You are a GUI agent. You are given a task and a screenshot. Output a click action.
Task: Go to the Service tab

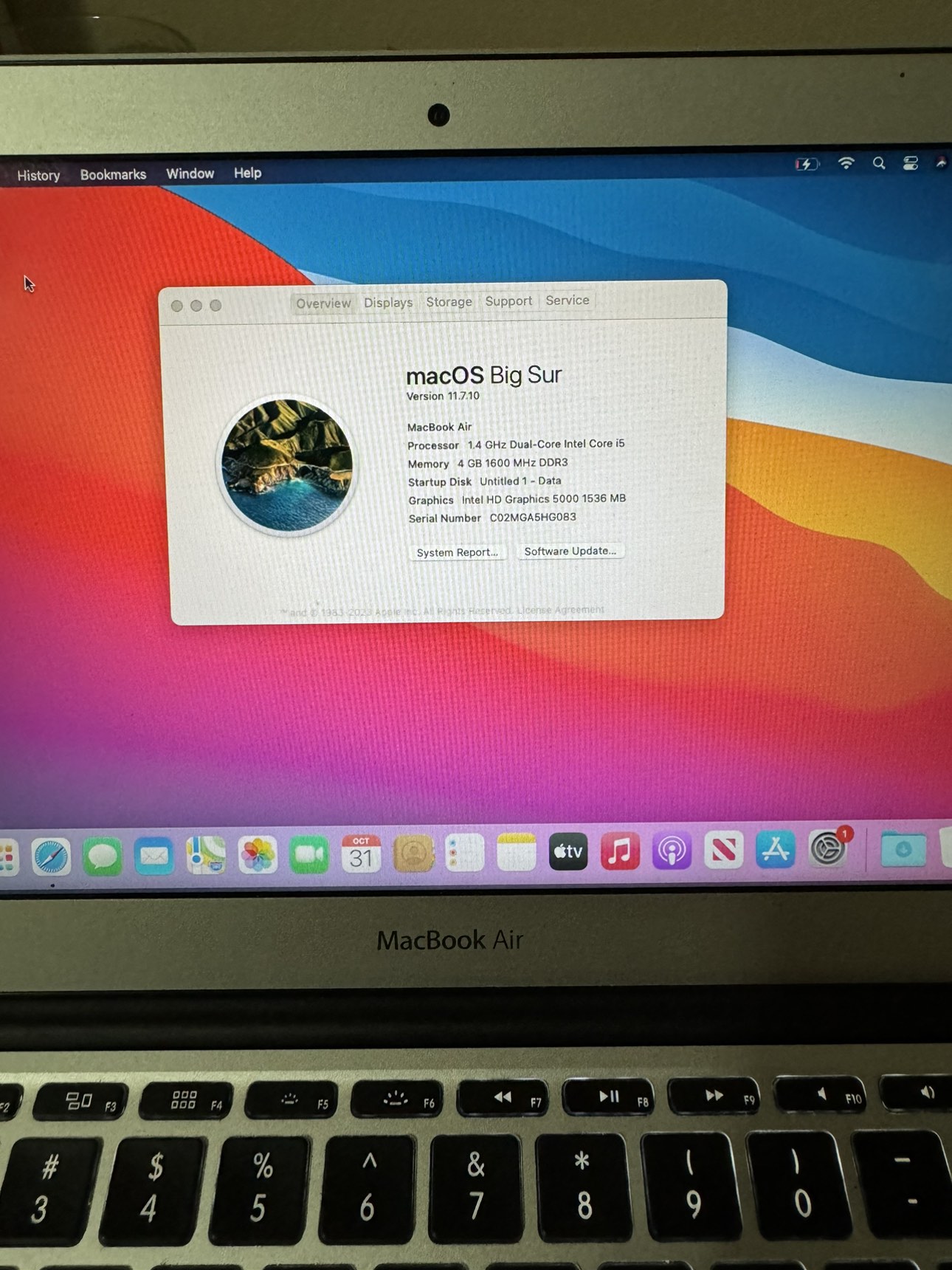click(x=568, y=301)
